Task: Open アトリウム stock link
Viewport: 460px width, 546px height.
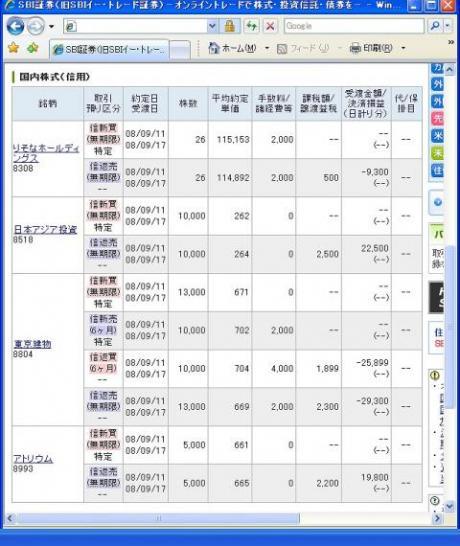Action: (x=33, y=459)
